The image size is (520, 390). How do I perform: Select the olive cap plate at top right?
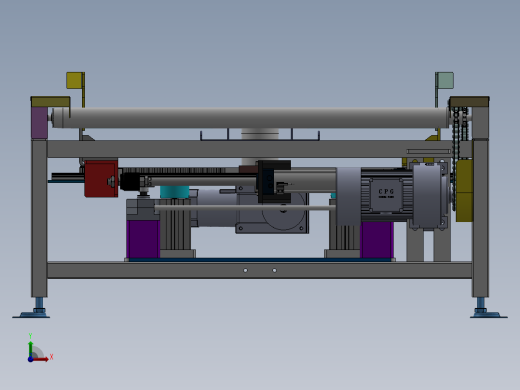[469, 102]
